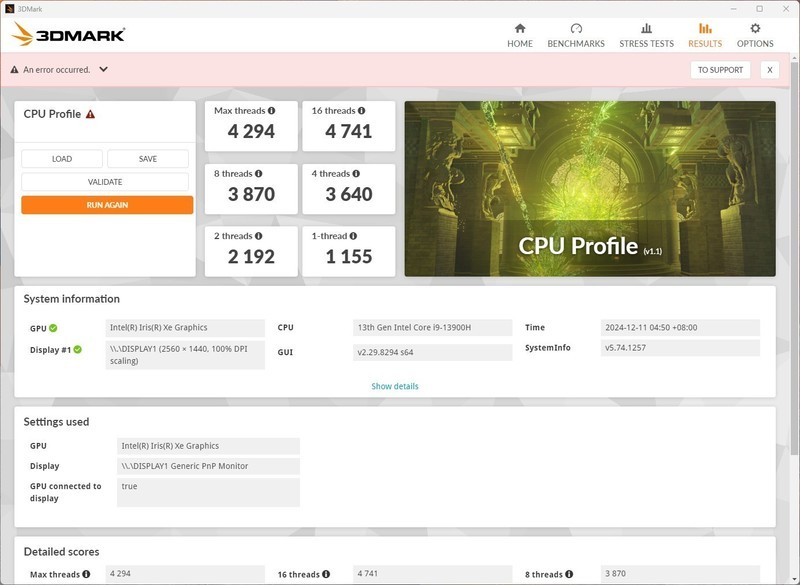Click the warning triangle in error banner
800x585 pixels.
pyautogui.click(x=14, y=70)
